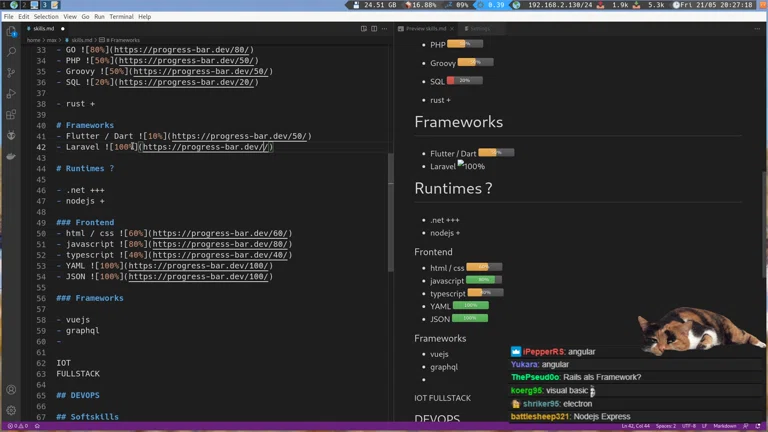Image resolution: width=768 pixels, height=432 pixels.
Task: Open the Search view in activity bar
Action: click(11, 52)
